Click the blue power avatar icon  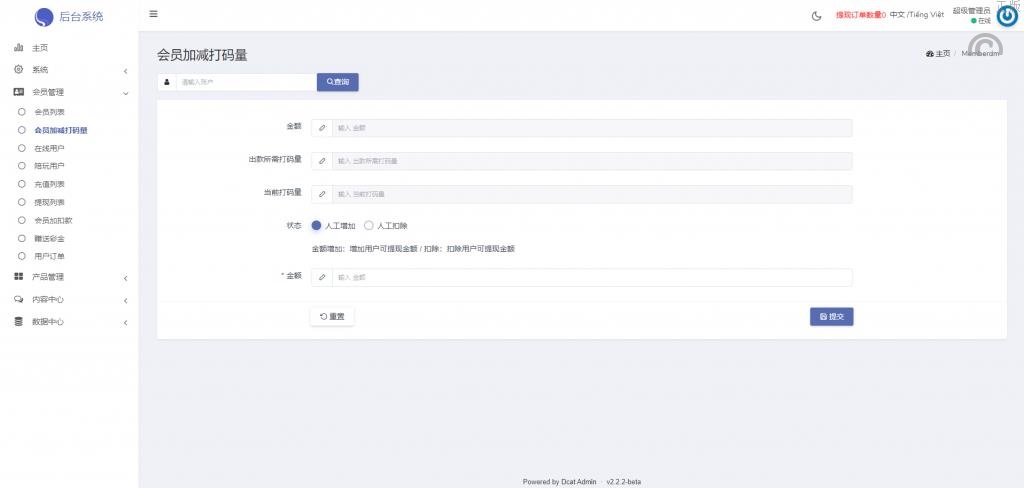tap(1007, 16)
